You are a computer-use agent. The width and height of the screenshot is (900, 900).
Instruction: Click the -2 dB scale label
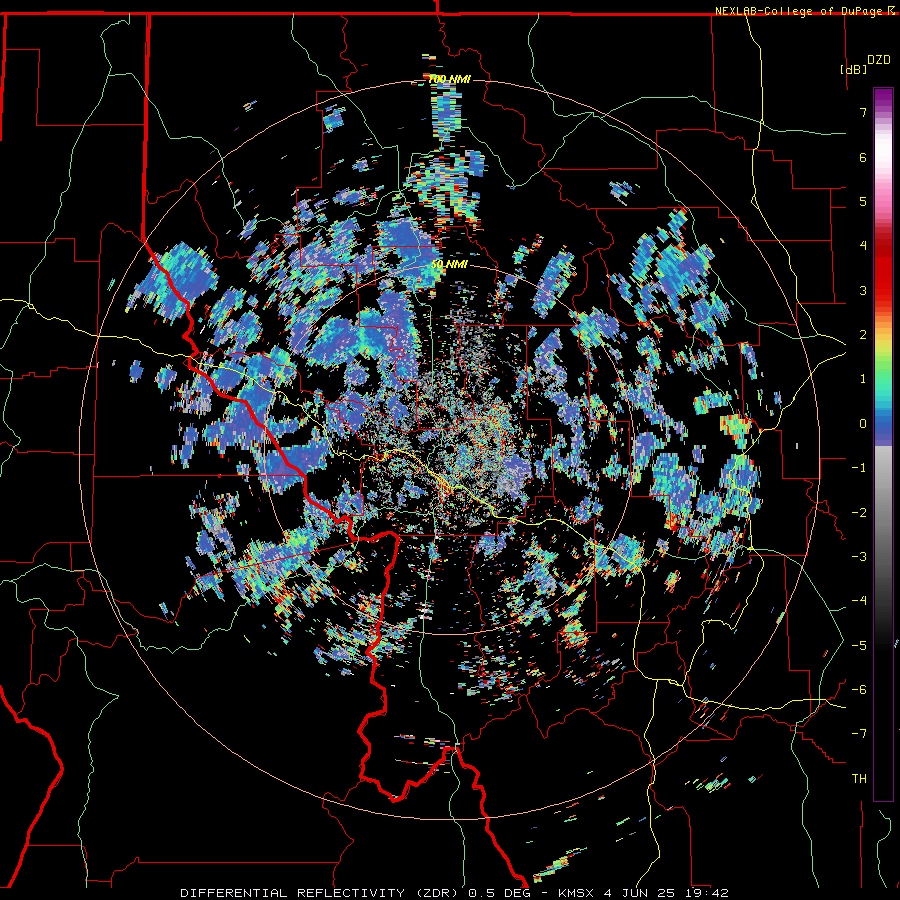[x=859, y=513]
